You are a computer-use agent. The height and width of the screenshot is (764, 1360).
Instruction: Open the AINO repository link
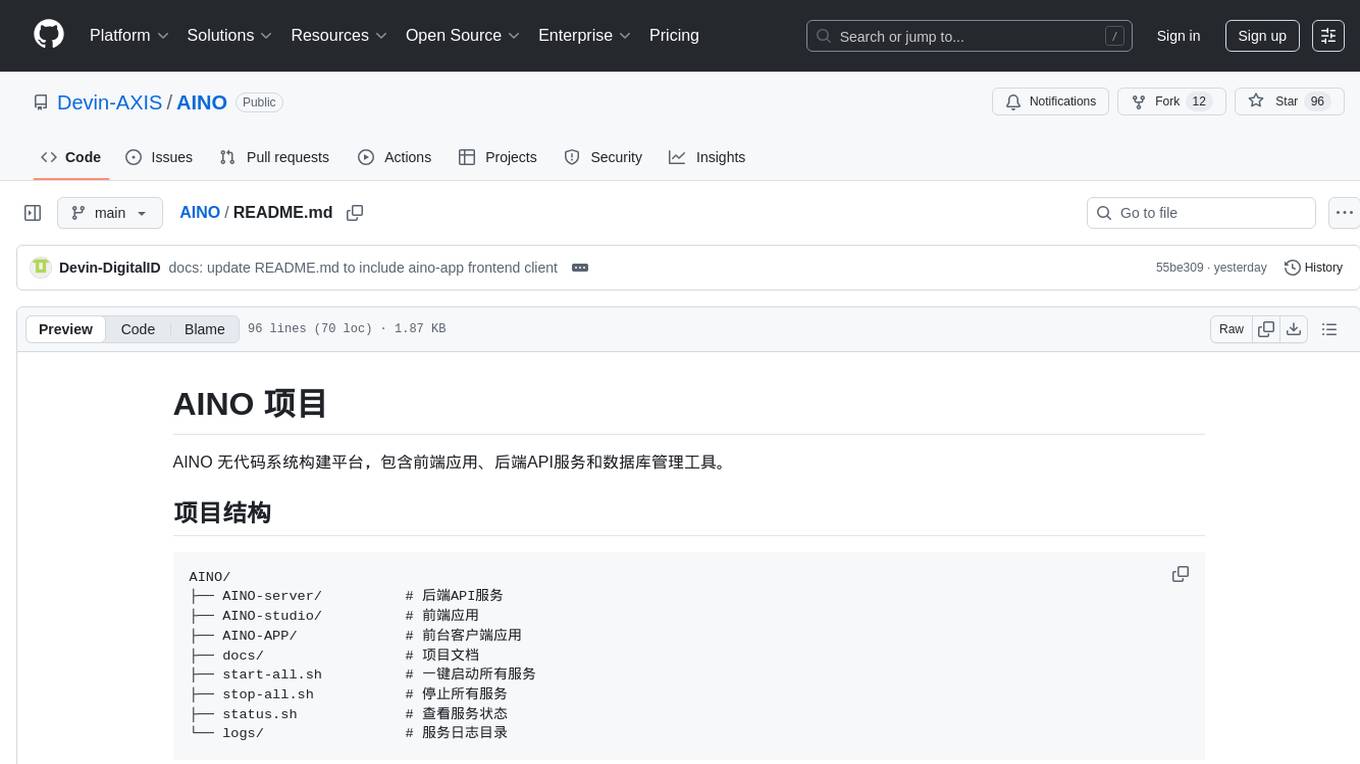click(202, 102)
